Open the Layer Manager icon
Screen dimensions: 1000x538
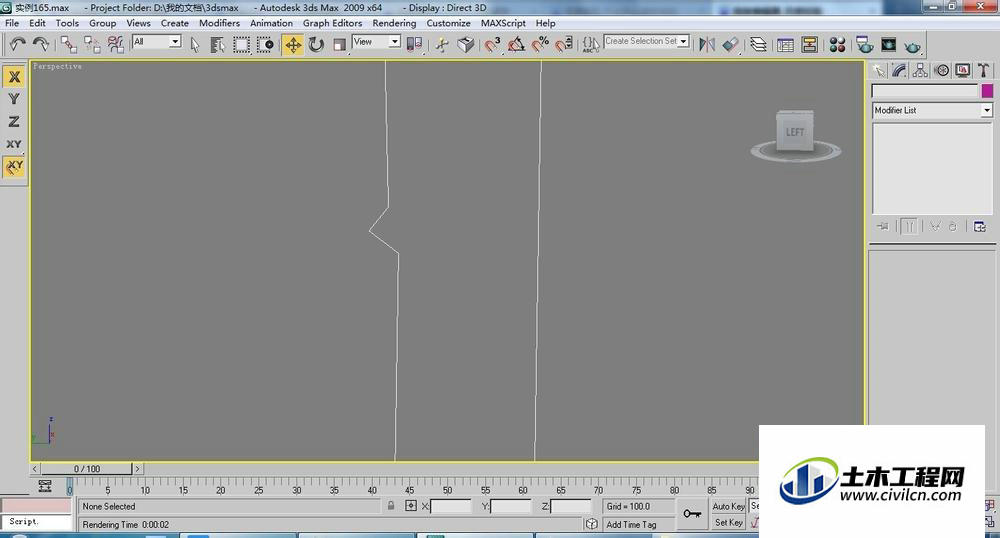click(x=758, y=44)
